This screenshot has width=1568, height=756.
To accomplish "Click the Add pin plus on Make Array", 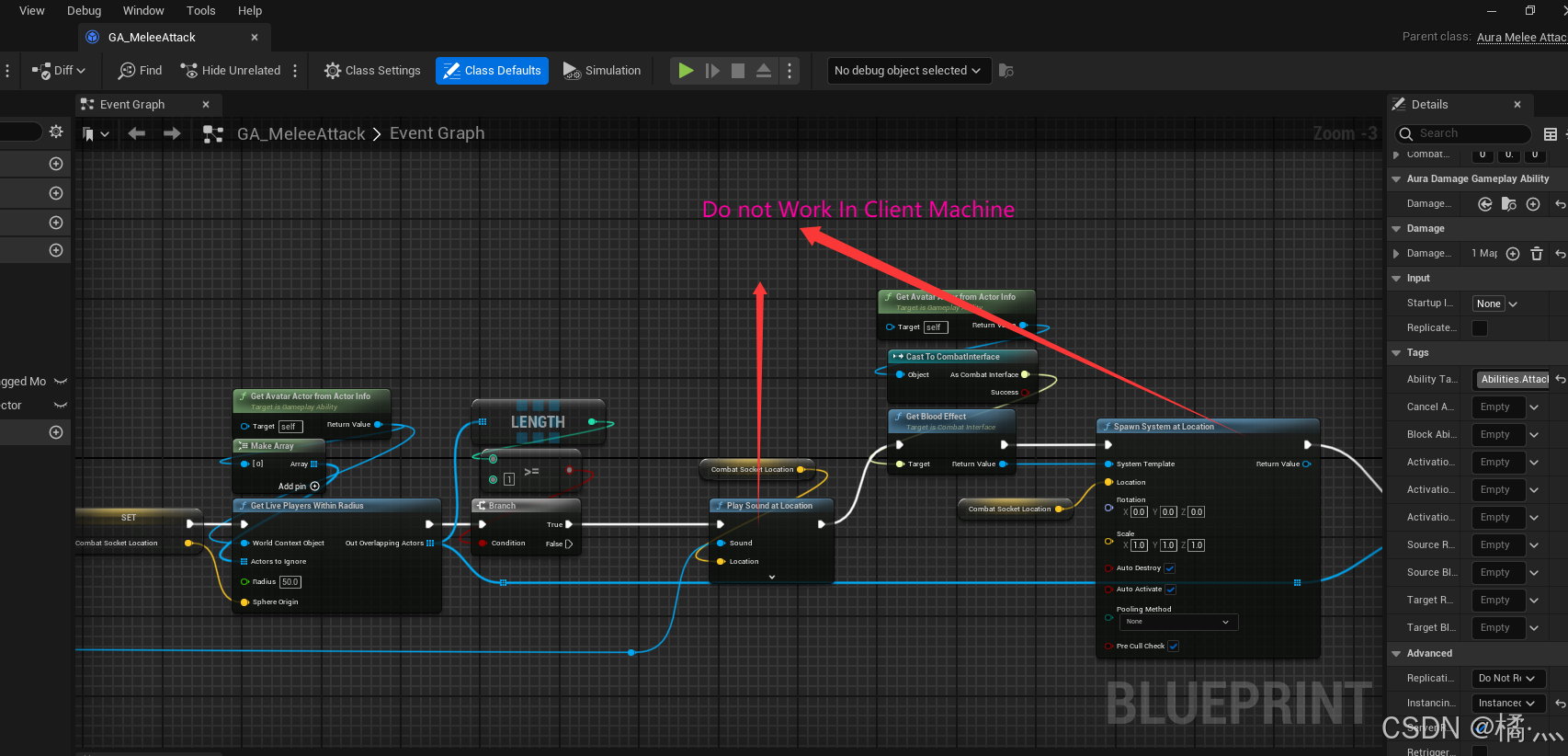I will click(x=314, y=487).
